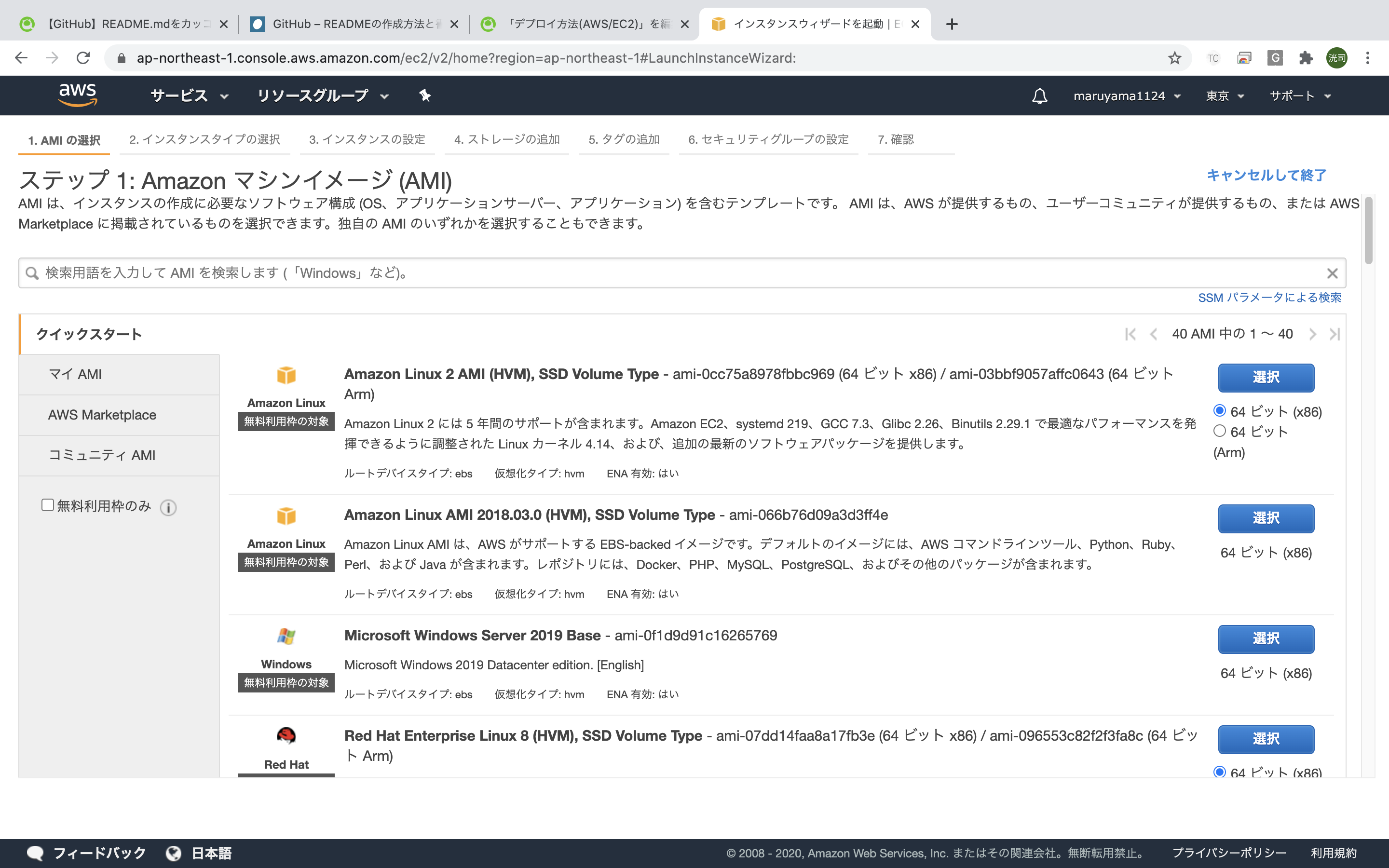Go to step 2. インスタンスタイプの選択

coord(204,139)
